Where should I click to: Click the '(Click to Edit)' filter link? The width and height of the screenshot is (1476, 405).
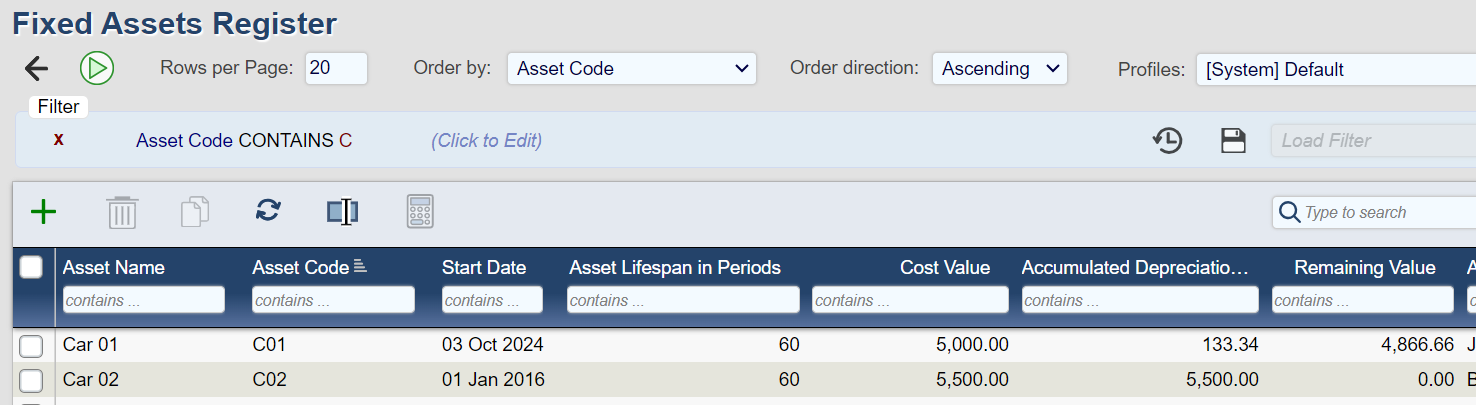click(x=486, y=141)
